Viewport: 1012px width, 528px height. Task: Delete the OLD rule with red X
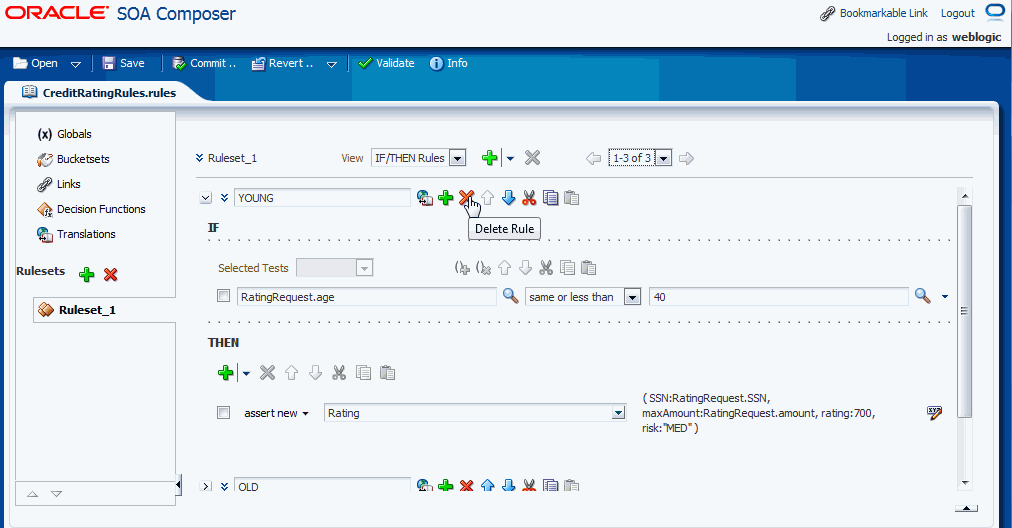(466, 485)
